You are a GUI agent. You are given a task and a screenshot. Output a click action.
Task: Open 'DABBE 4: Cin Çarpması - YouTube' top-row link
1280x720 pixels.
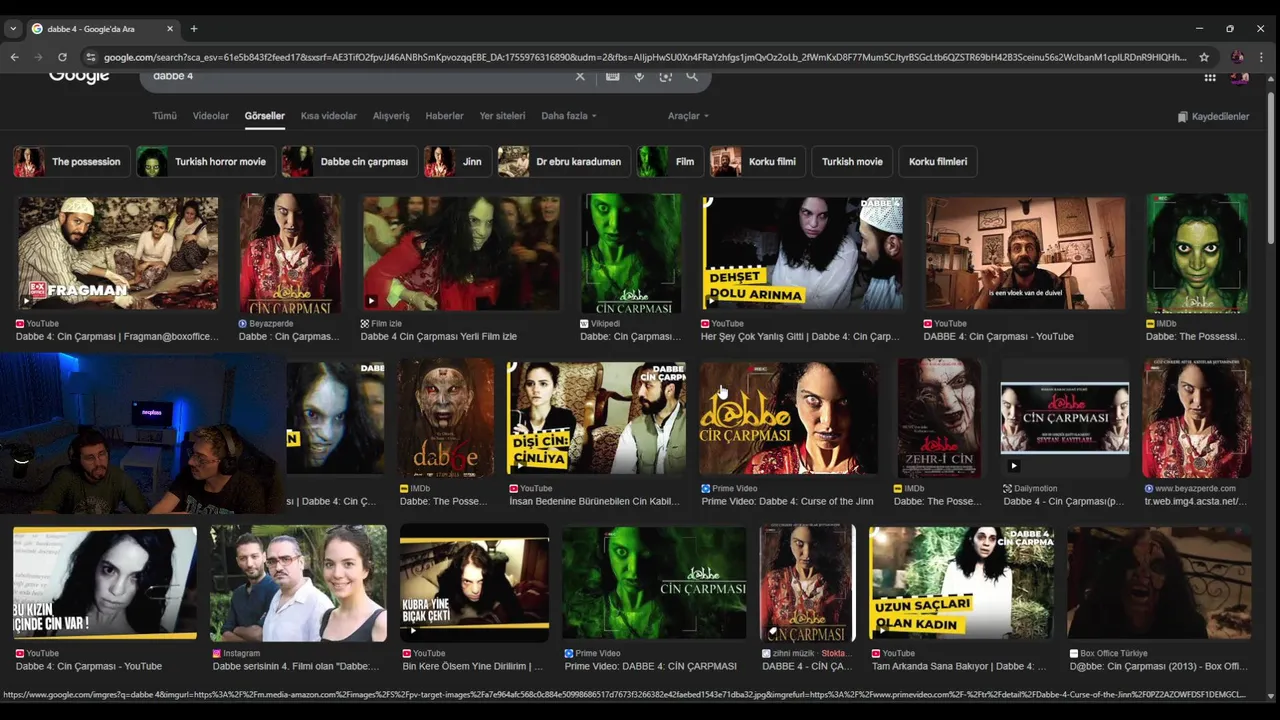pyautogui.click(x=998, y=337)
